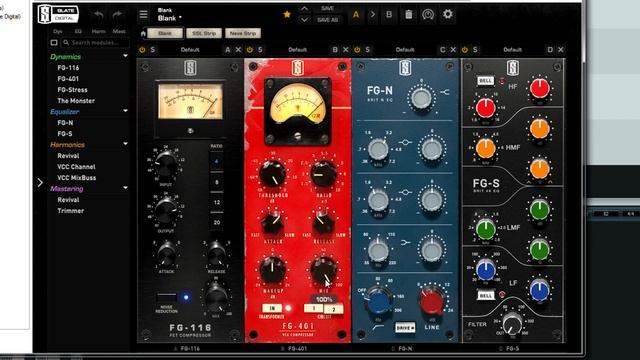Toggle FG-401 transformer IN button
This screenshot has height=360, width=640.
271,308
